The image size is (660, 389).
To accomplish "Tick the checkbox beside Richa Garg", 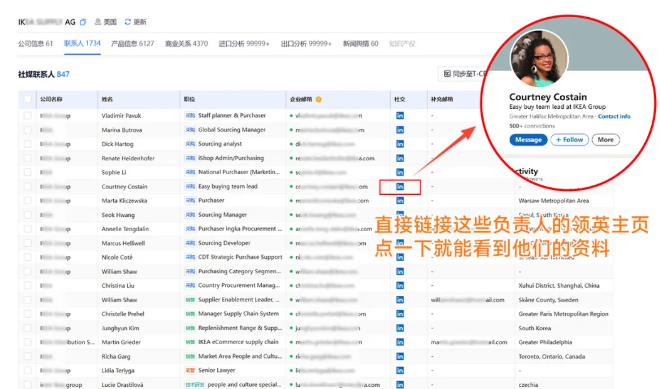I will tap(27, 356).
